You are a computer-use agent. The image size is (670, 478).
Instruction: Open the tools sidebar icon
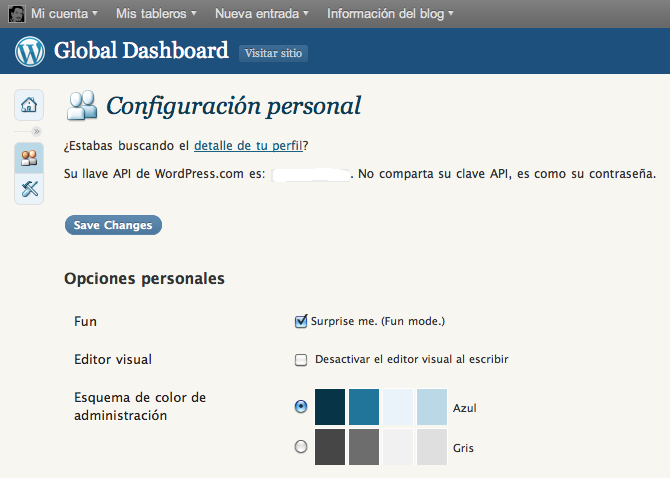coord(29,188)
